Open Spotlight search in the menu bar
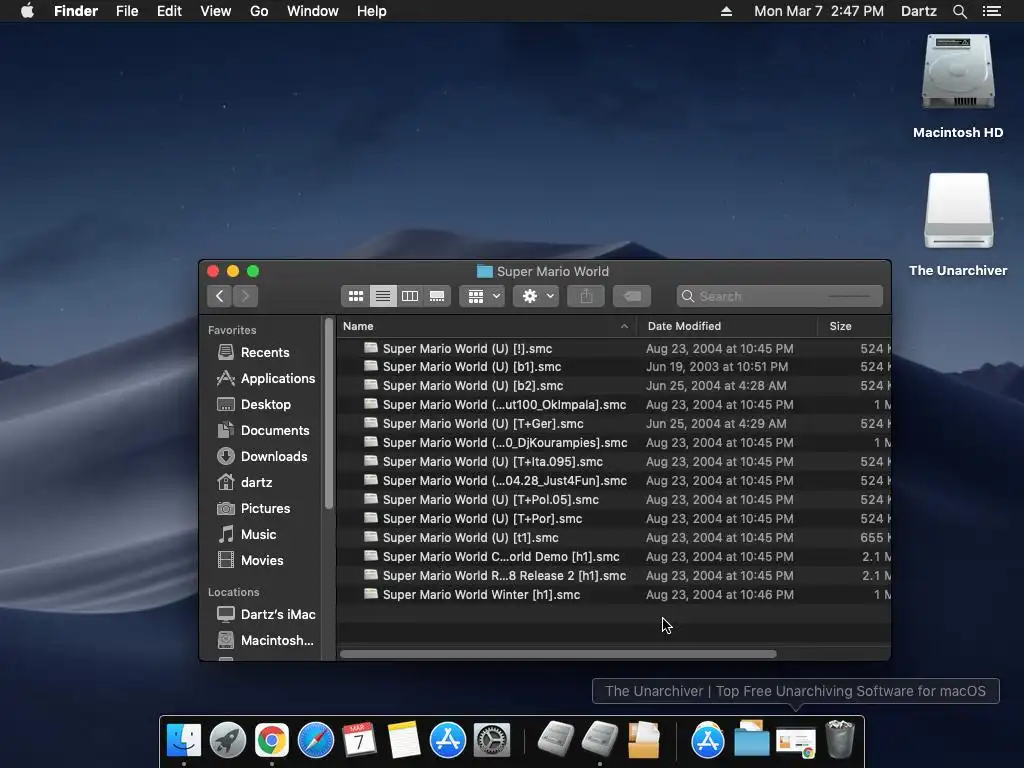The image size is (1024, 768). (x=959, y=11)
